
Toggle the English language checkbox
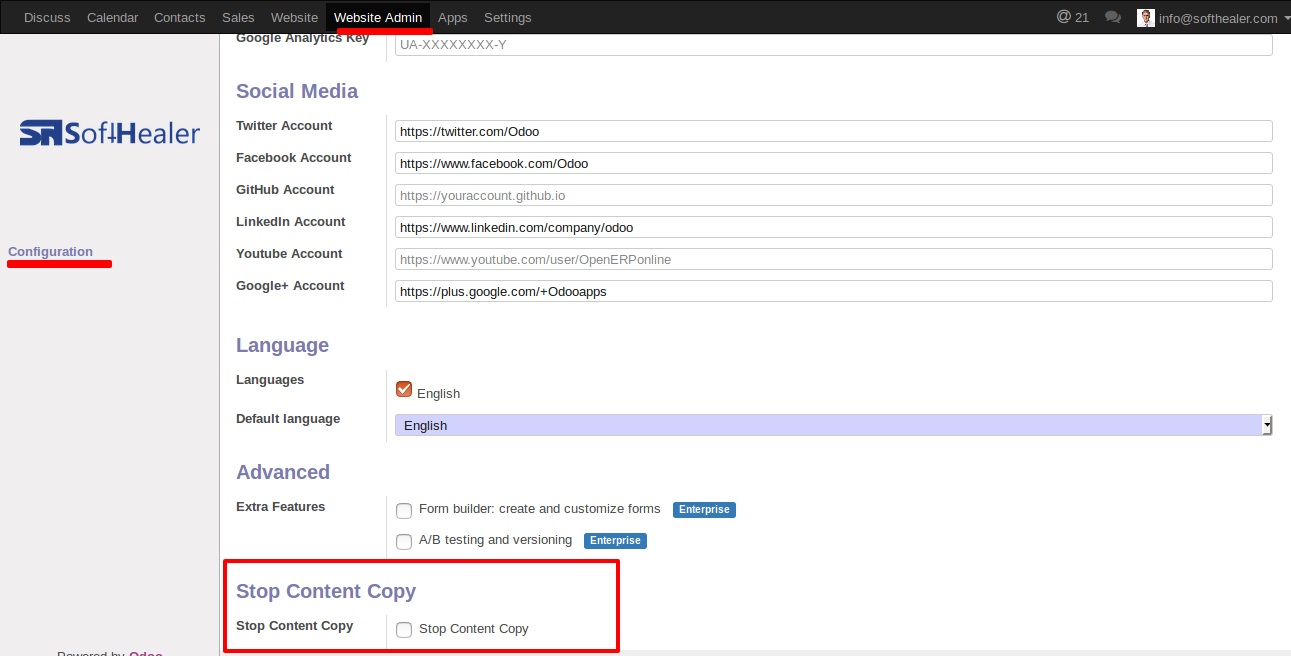point(404,389)
